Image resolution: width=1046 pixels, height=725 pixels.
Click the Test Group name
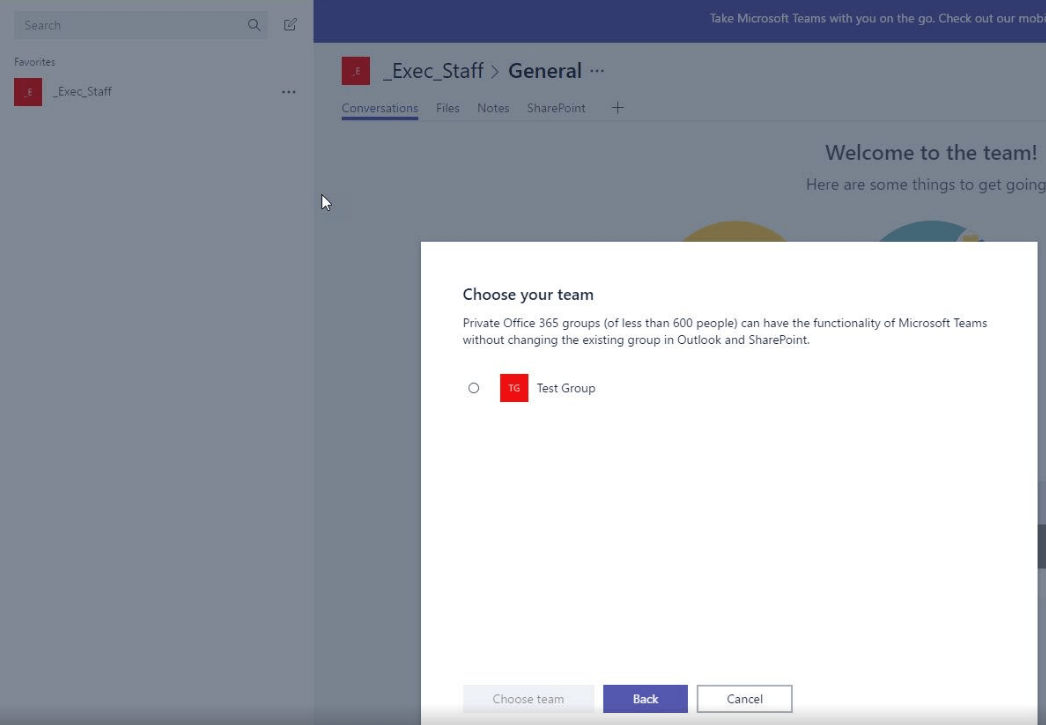[566, 388]
